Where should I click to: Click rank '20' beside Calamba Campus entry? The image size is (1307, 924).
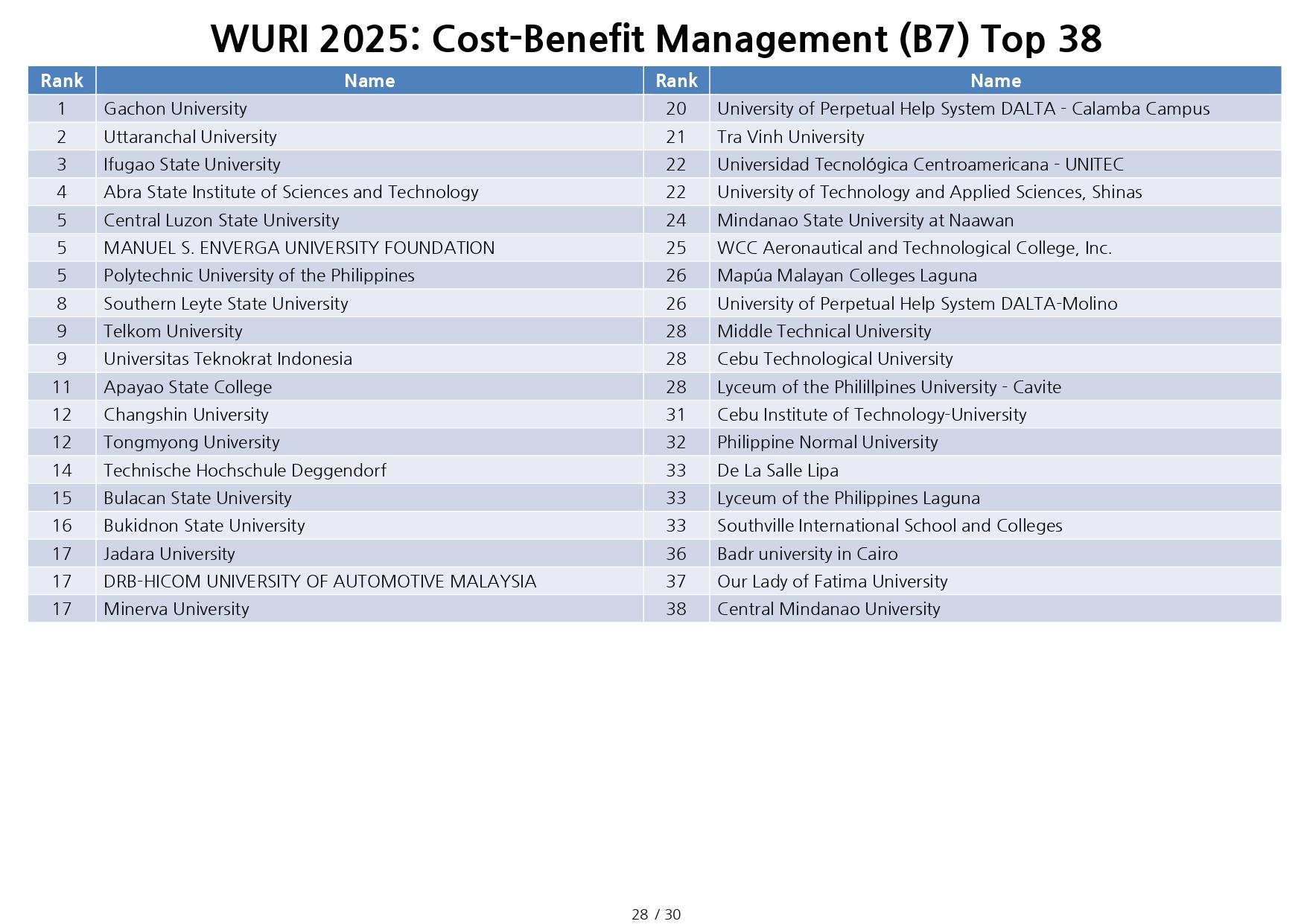[676, 109]
